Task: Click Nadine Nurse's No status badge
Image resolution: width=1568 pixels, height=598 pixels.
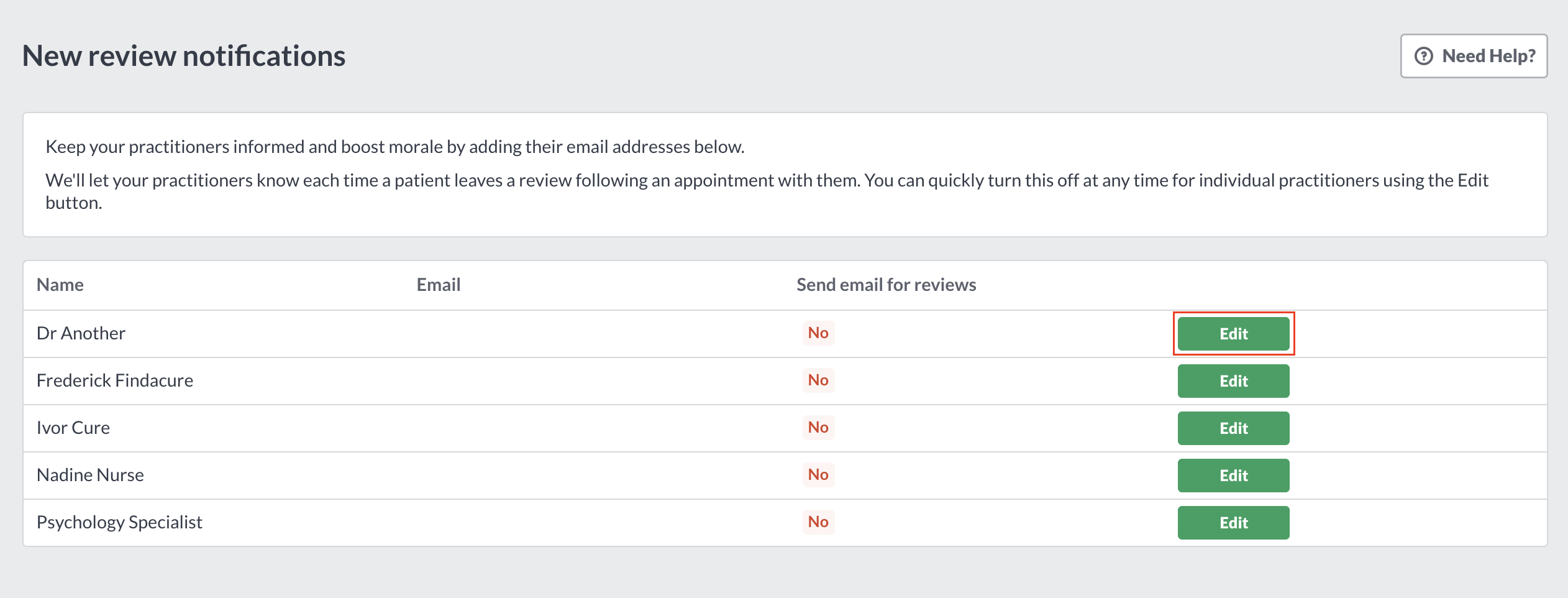Action: 818,475
